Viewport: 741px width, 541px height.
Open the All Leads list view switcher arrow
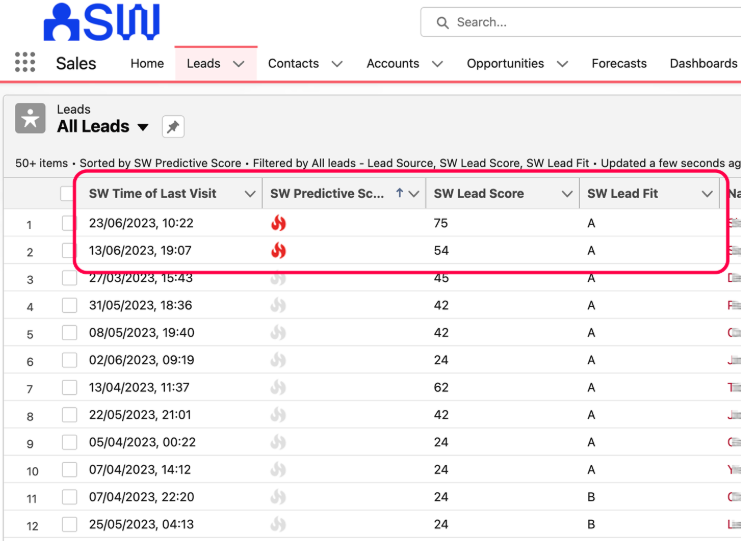[143, 127]
